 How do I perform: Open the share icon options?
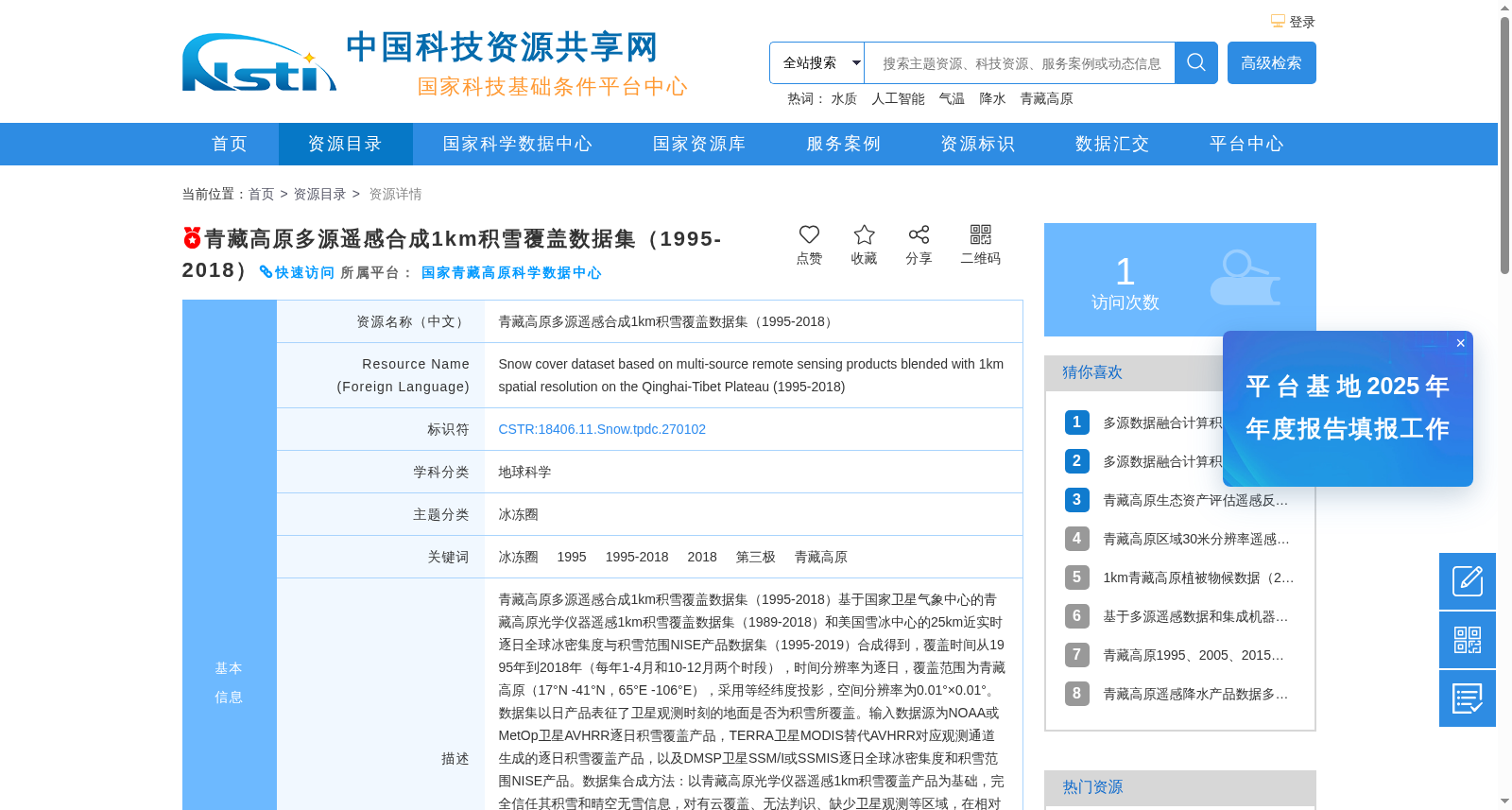pyautogui.click(x=919, y=234)
